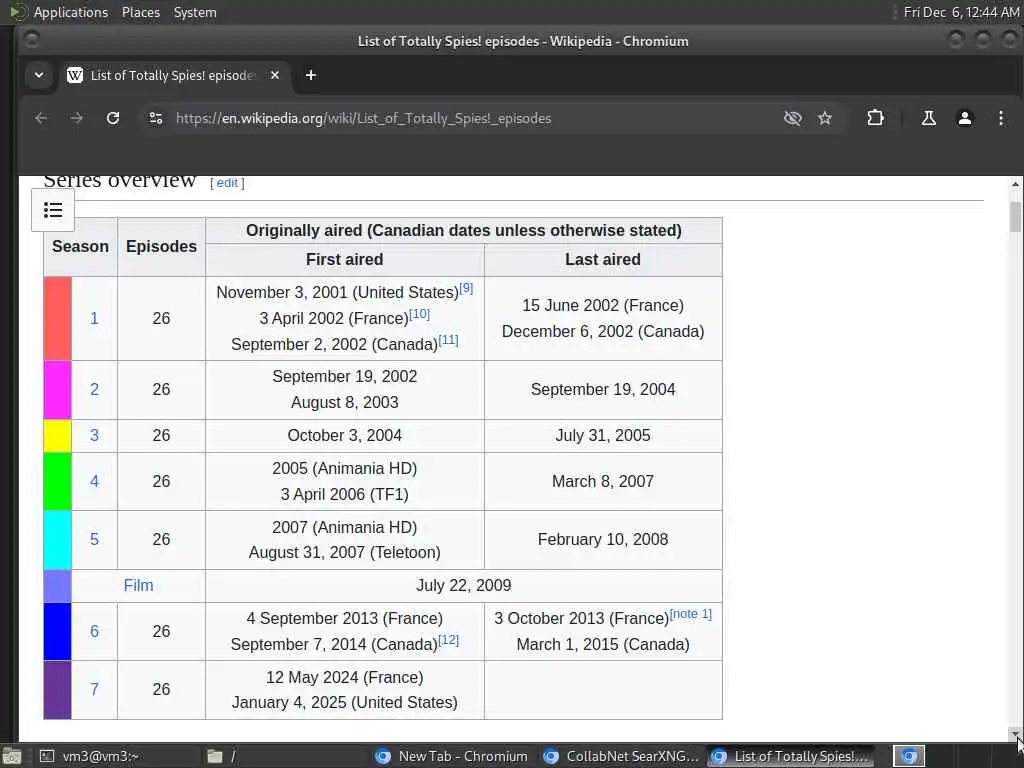Click the workspace switcher Chromium icon
Viewport: 1024px width, 768px height.
pyautogui.click(x=909, y=756)
